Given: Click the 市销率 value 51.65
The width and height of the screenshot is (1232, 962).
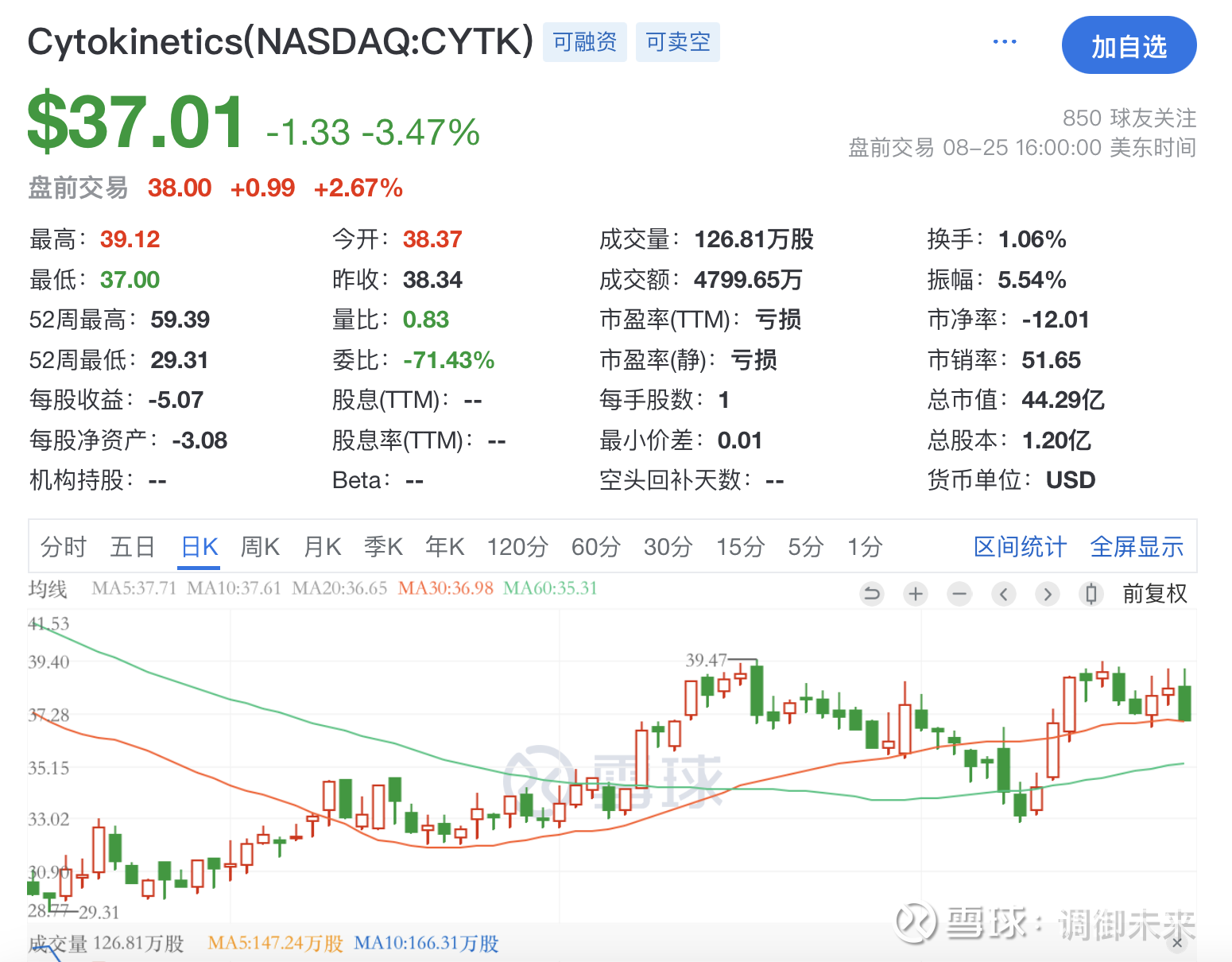Looking at the screenshot, I should (1052, 360).
